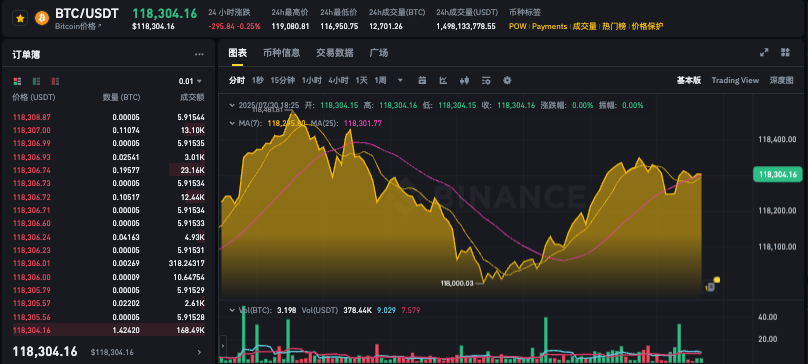Open the chart list settings icon
This screenshot has width=808, height=364.
pos(486,80)
